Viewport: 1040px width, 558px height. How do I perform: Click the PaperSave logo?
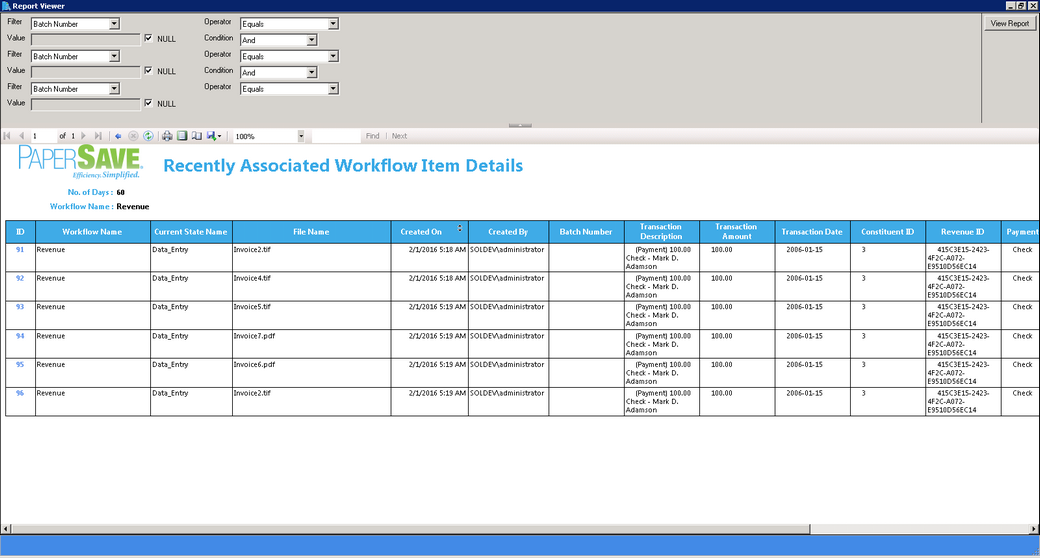(80, 162)
